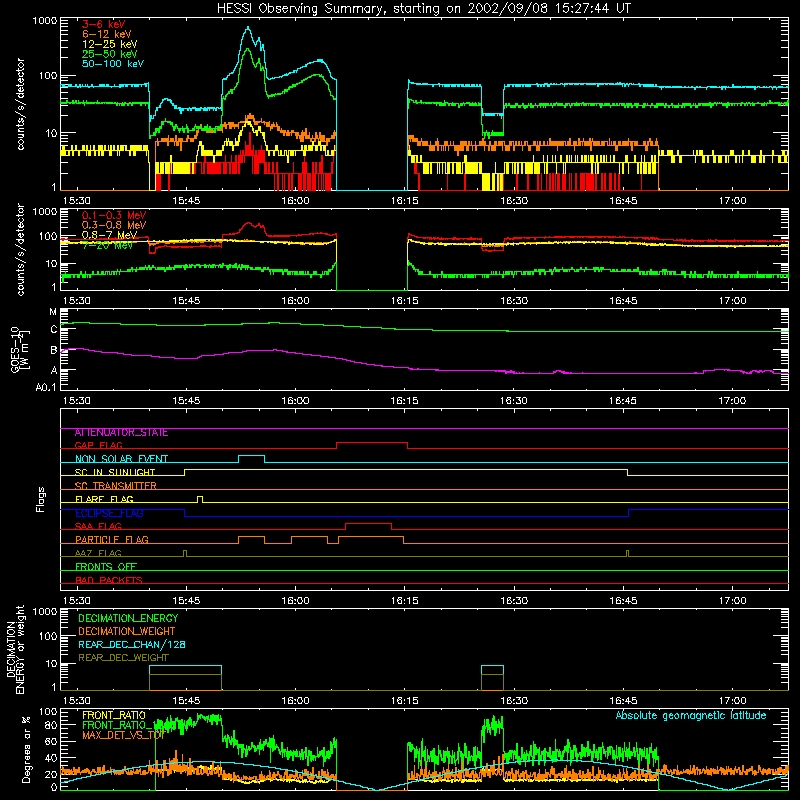Select the green 25-50 keV legend label

110,54
